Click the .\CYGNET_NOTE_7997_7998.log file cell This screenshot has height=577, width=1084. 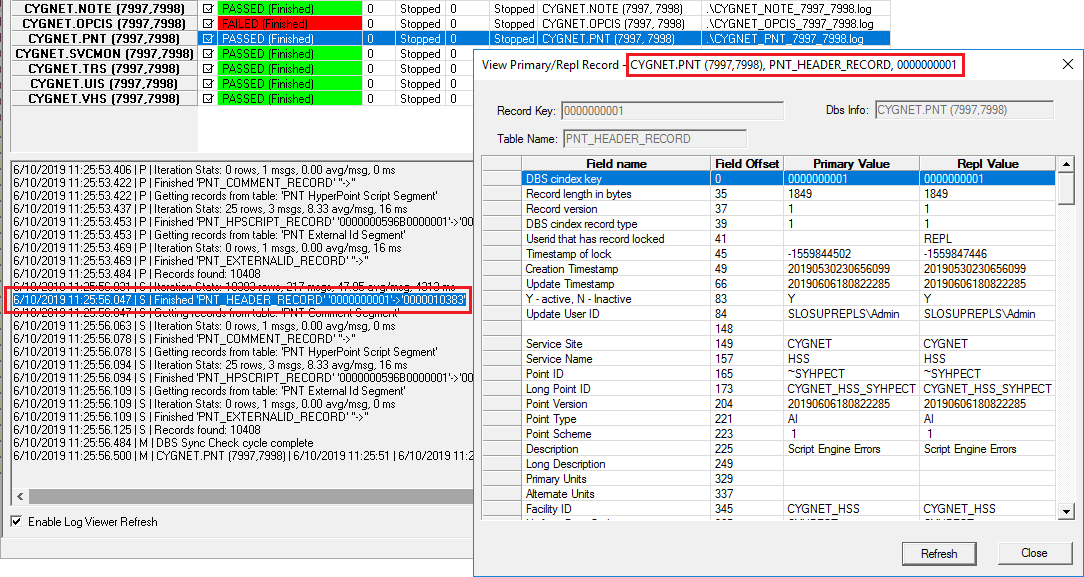(x=796, y=9)
